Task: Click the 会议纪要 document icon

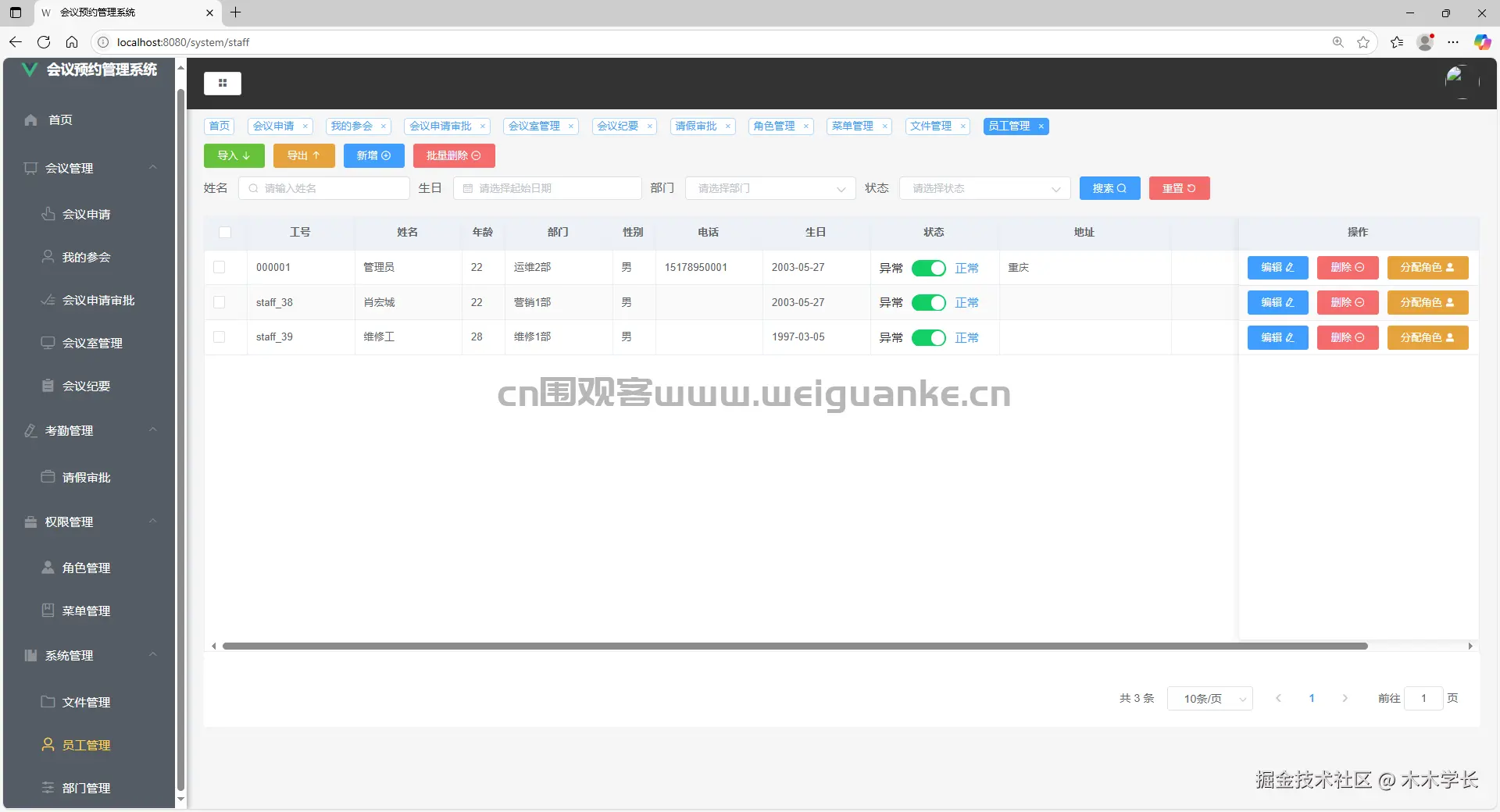Action: pyautogui.click(x=48, y=386)
